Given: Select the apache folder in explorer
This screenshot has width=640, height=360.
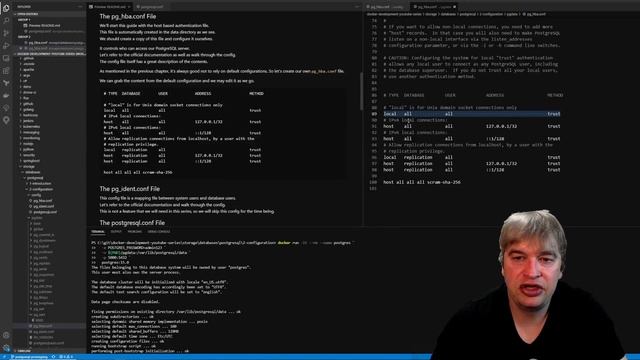Looking at the screenshot, I should (x=29, y=70).
